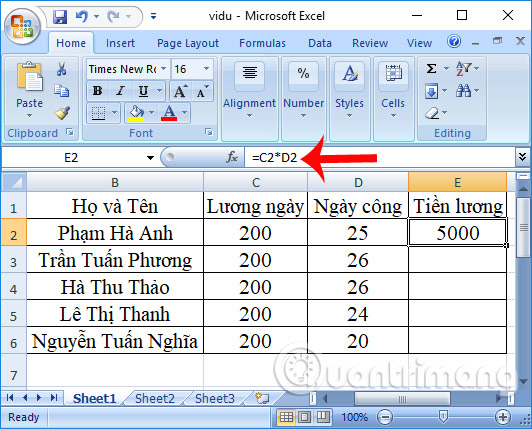Click the zoom slider handle
The height and width of the screenshot is (429, 532).
443,417
